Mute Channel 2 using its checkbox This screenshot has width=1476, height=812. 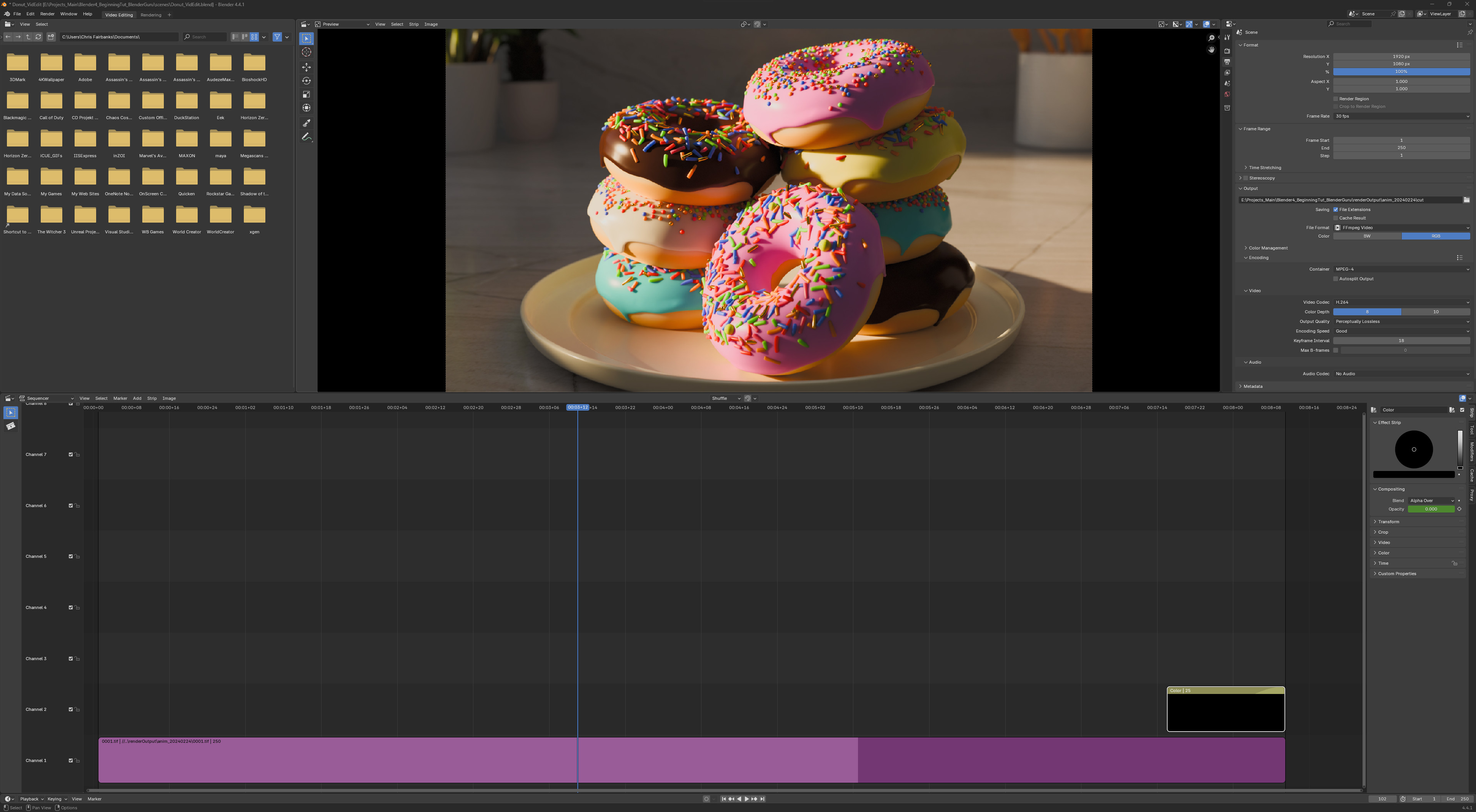[71, 709]
